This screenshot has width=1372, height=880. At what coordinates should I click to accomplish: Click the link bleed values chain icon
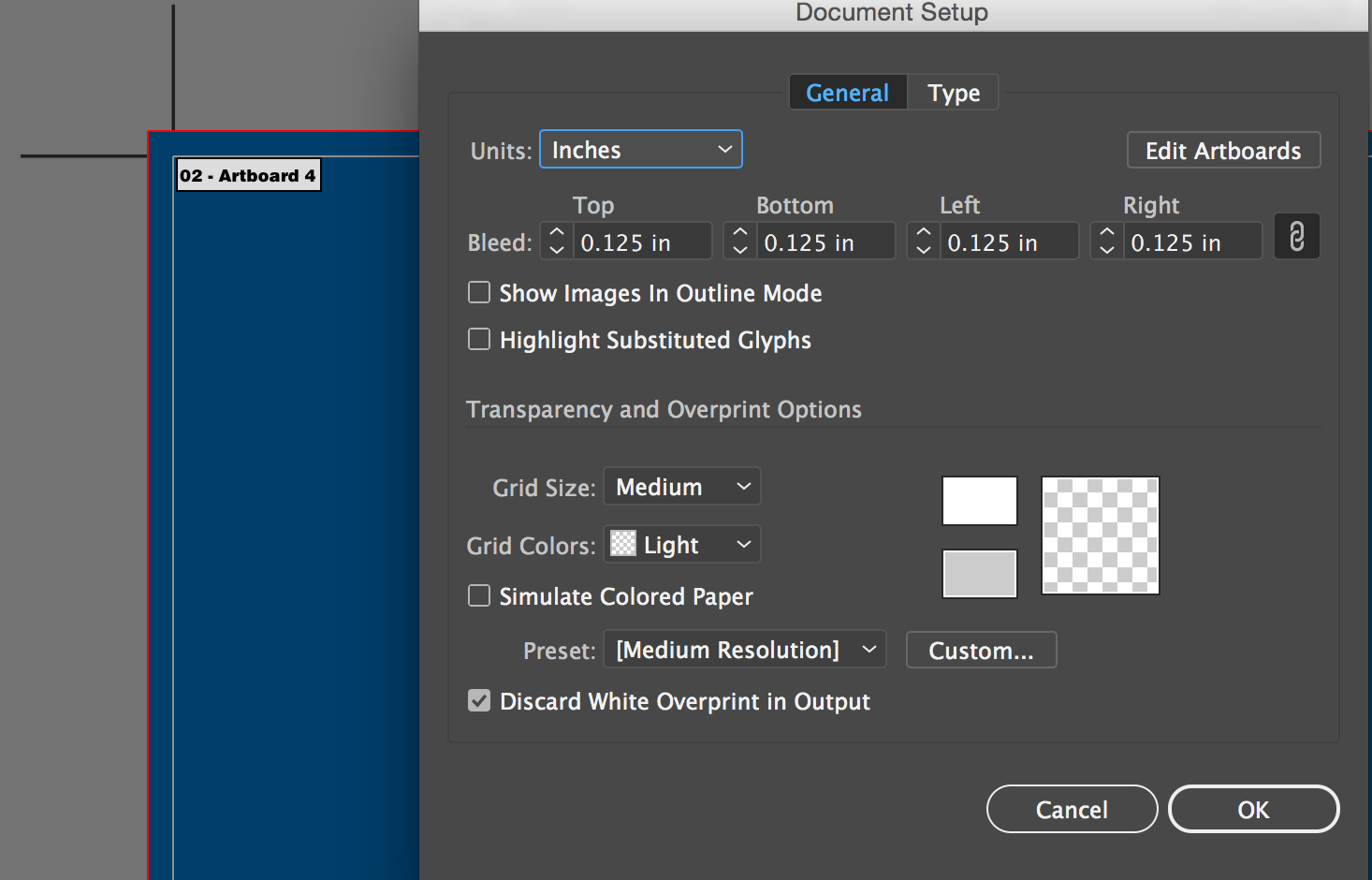click(x=1296, y=237)
